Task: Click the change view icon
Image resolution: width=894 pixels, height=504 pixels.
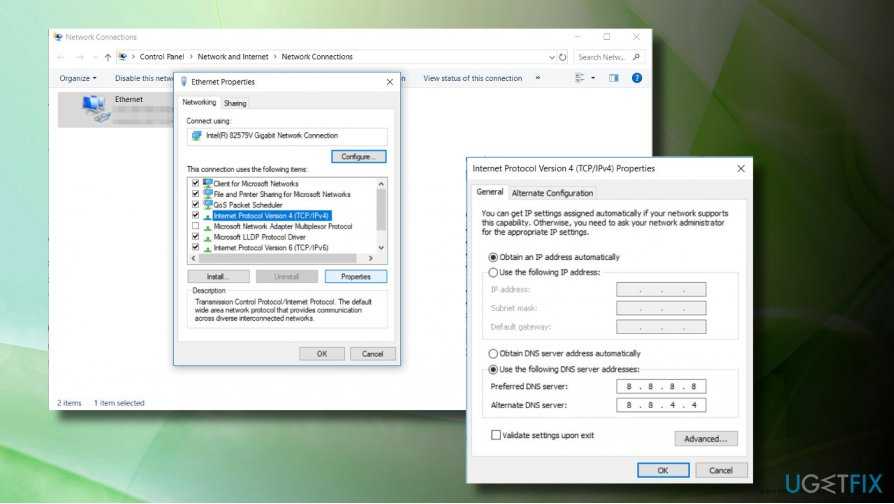Action: pyautogui.click(x=580, y=78)
